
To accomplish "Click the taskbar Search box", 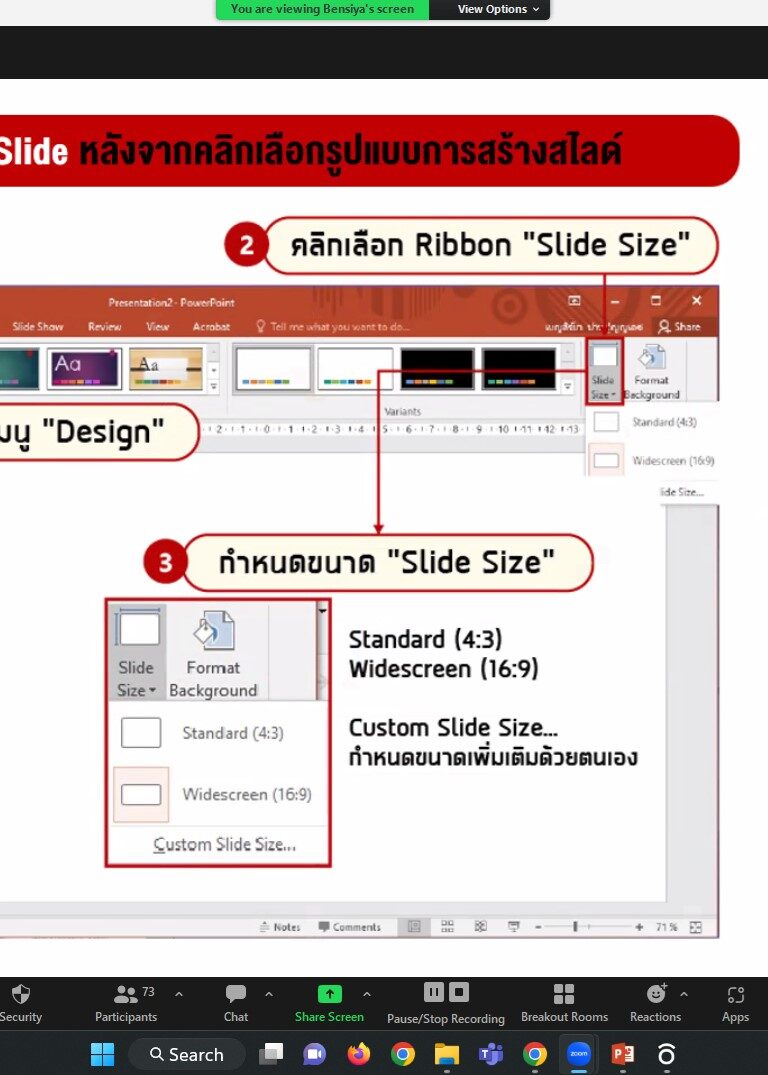I will (187, 1054).
